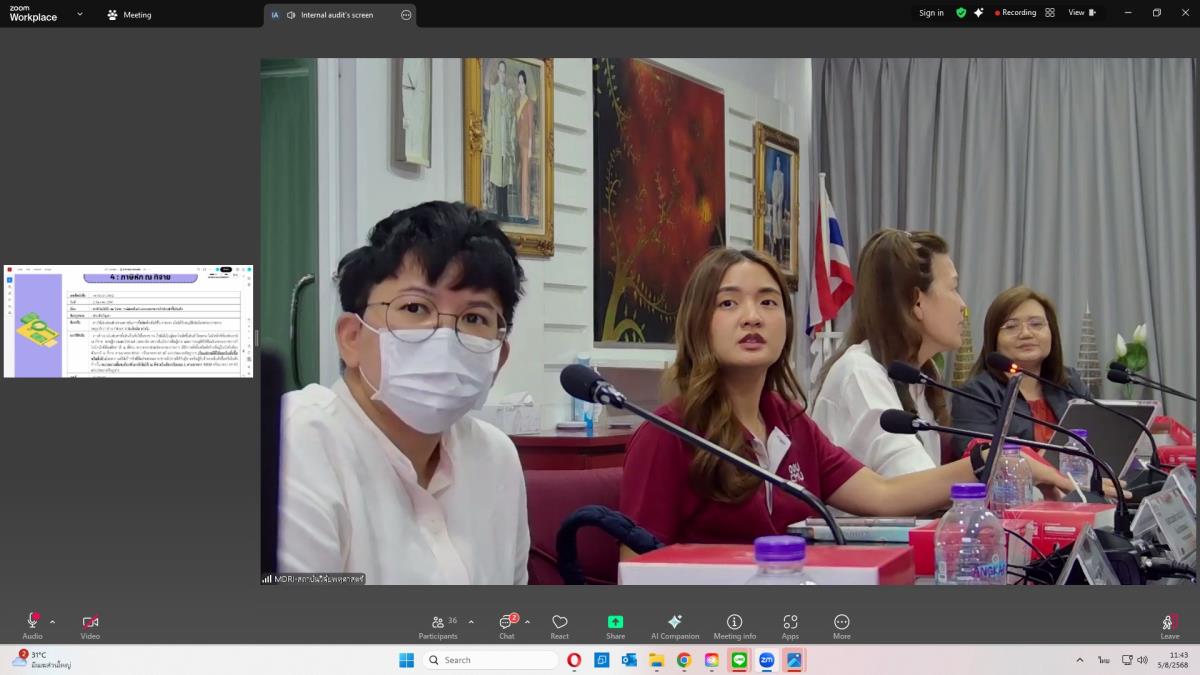Select Internal audit's screen tab

[x=336, y=15]
